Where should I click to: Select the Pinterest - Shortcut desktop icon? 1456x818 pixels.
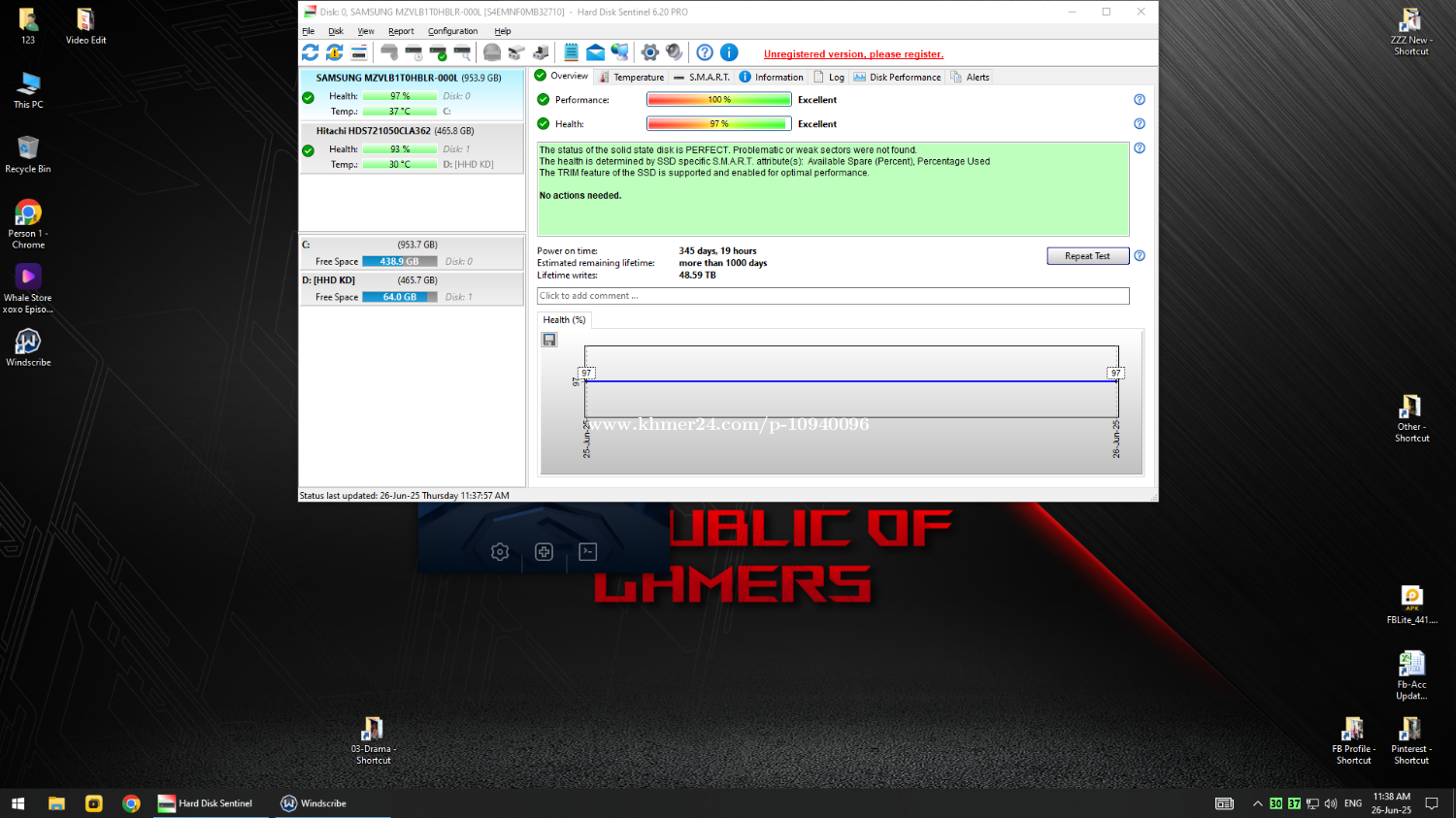click(1411, 741)
